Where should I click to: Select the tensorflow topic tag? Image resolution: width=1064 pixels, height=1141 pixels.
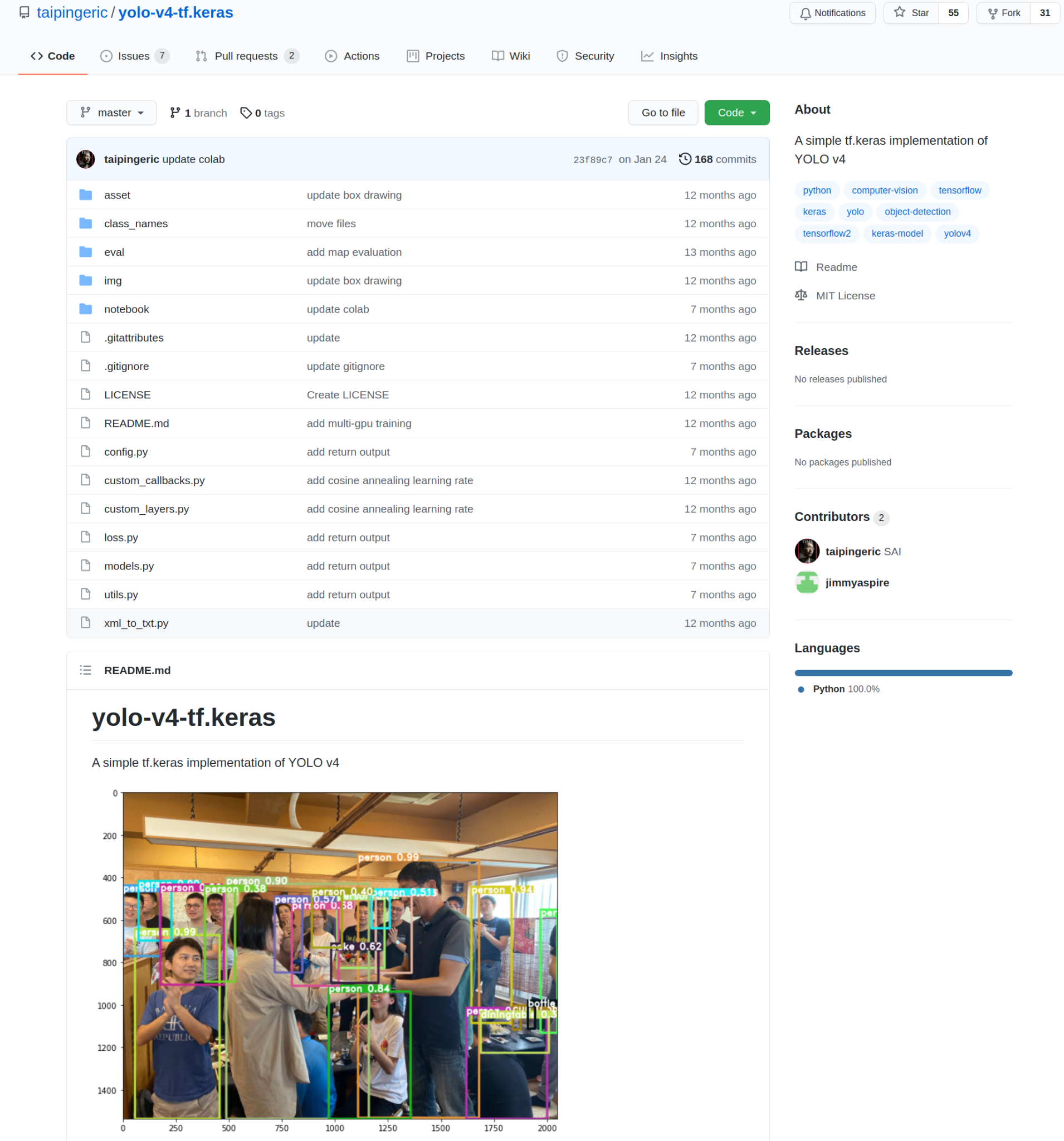point(960,191)
